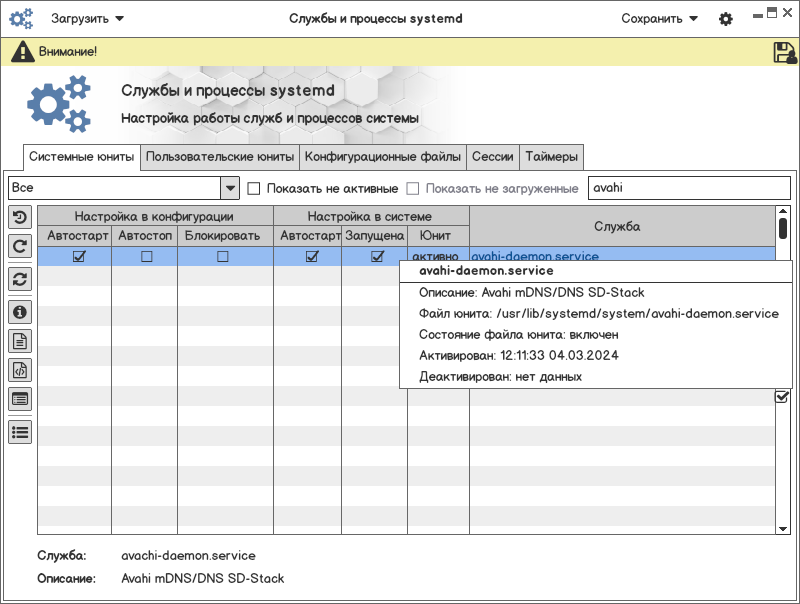Open the 'Таймеры' tab

(x=551, y=157)
